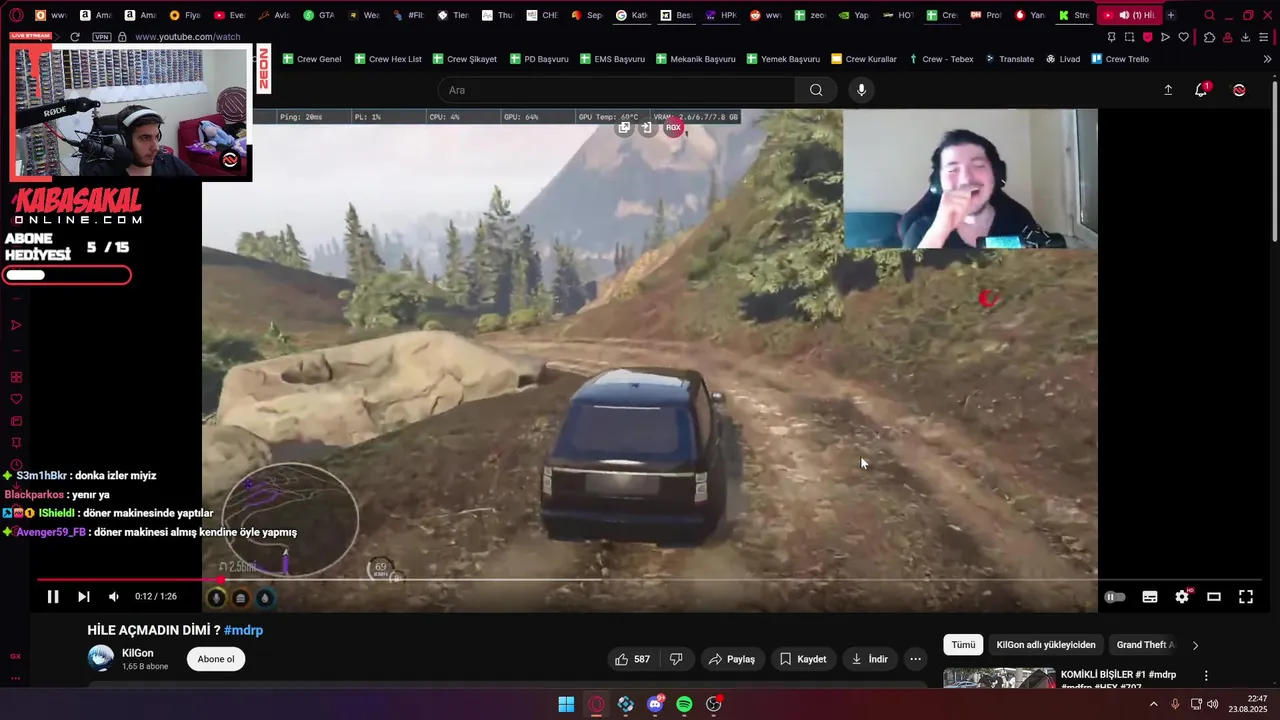Expand hidden bookmarks chevron

pyautogui.click(x=1268, y=59)
